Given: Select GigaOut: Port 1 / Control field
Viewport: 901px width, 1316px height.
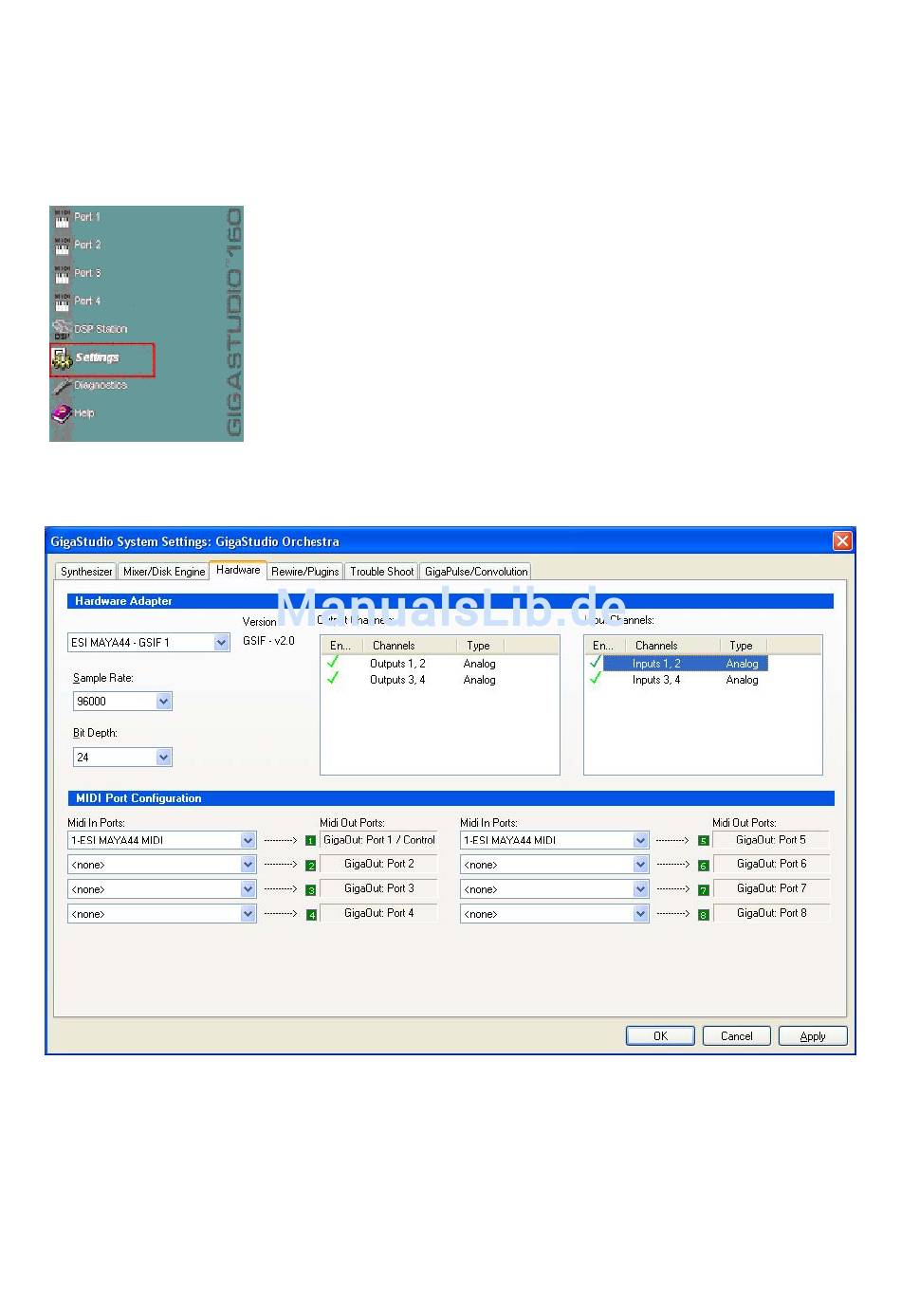Looking at the screenshot, I should click(x=378, y=840).
